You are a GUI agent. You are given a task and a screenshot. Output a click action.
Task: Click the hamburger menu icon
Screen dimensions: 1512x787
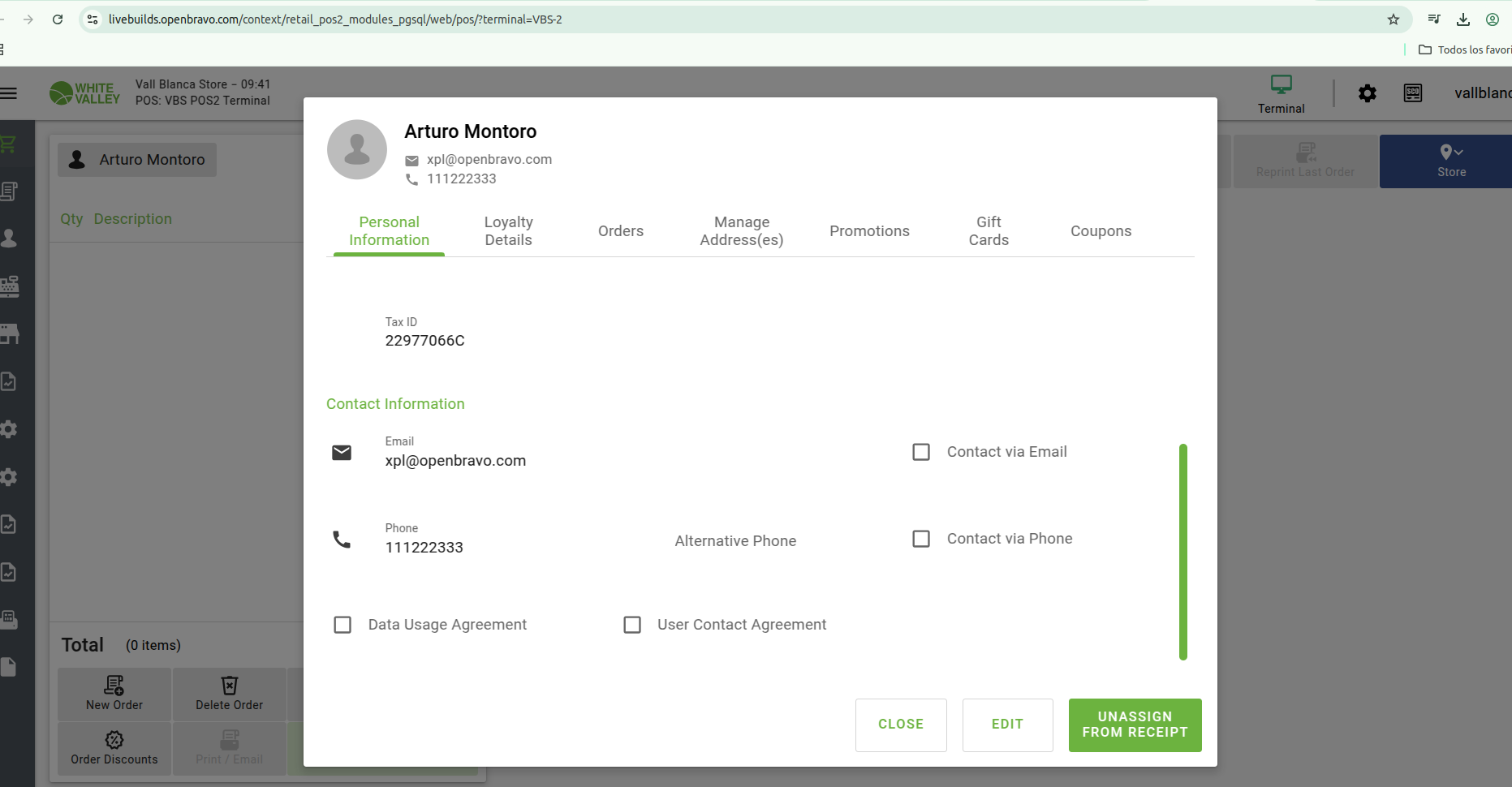coord(8,94)
